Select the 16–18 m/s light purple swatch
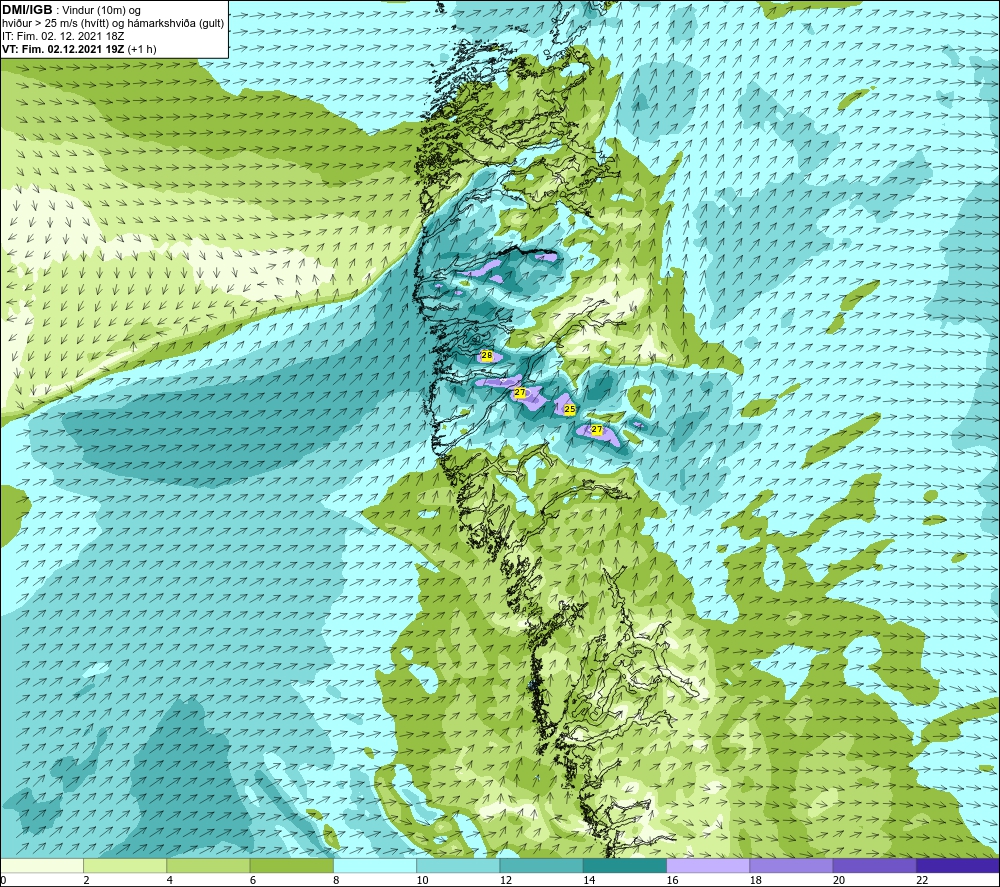This screenshot has height=887, width=1000. click(x=709, y=866)
